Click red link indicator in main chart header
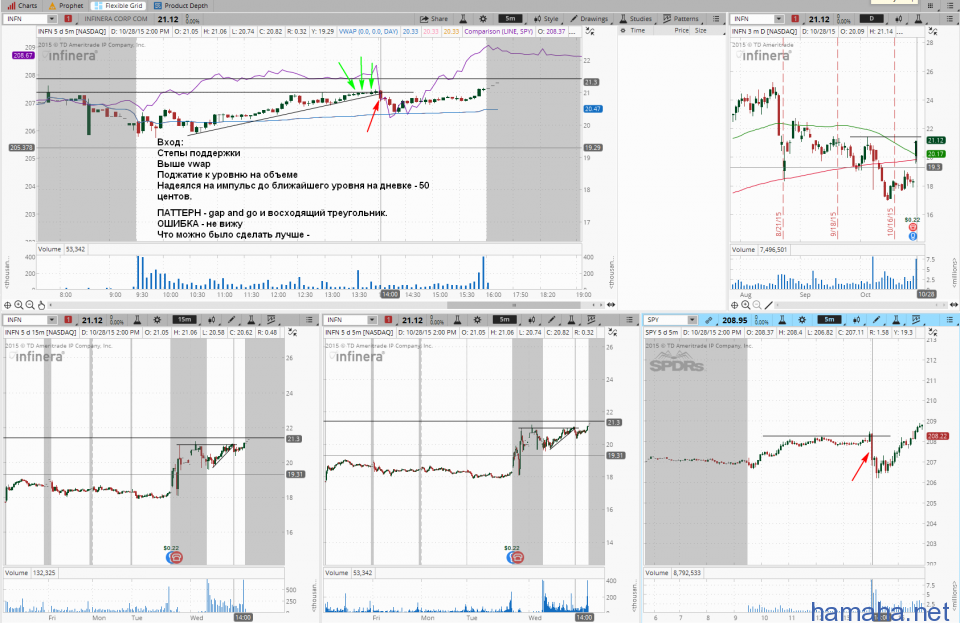The image size is (960, 623). (69, 19)
